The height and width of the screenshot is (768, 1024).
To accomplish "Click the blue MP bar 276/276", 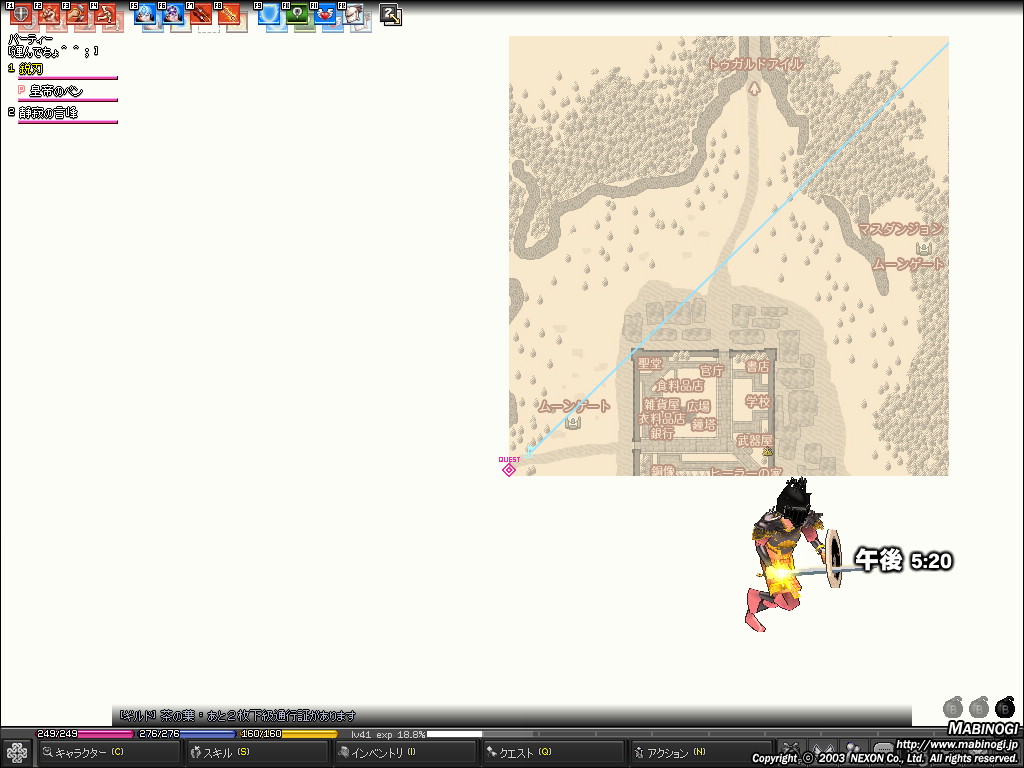I will point(186,734).
